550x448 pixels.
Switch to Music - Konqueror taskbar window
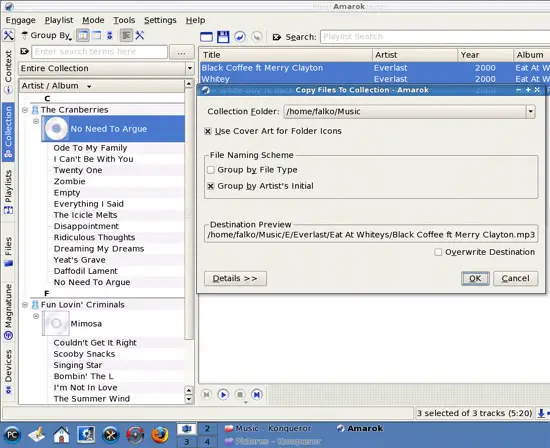[268, 428]
